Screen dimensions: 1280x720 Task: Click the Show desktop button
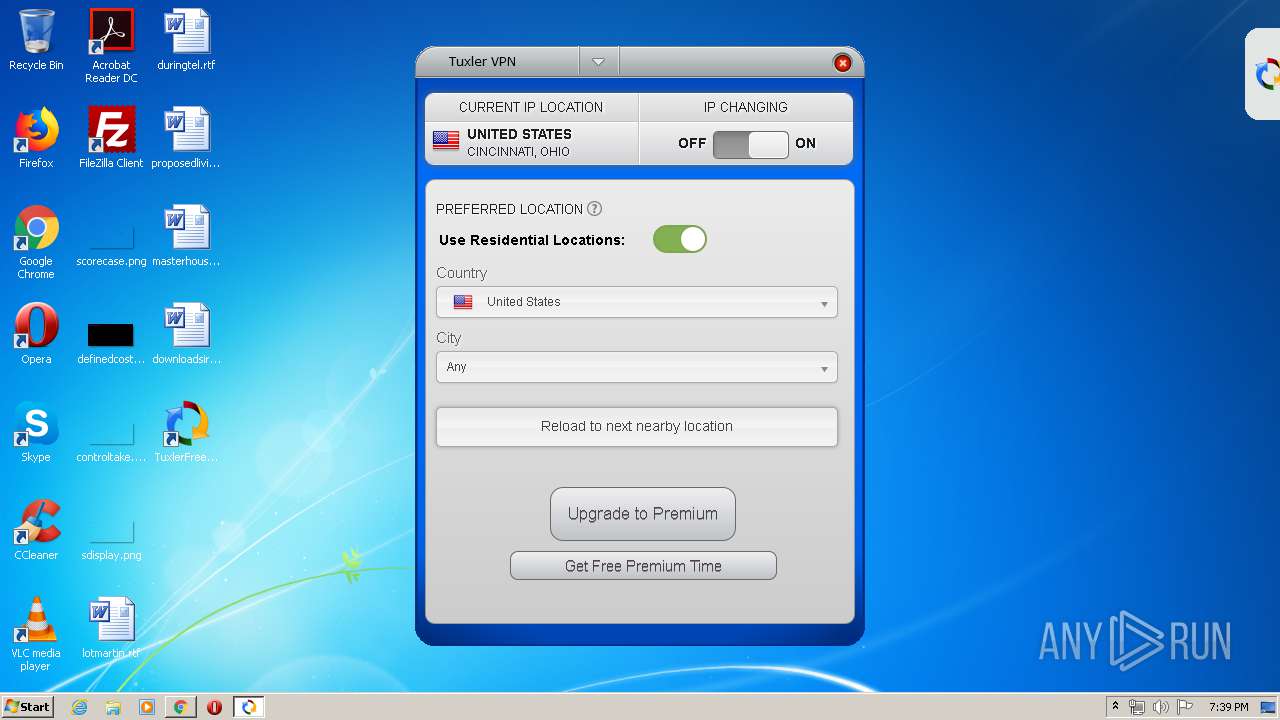click(1269, 707)
